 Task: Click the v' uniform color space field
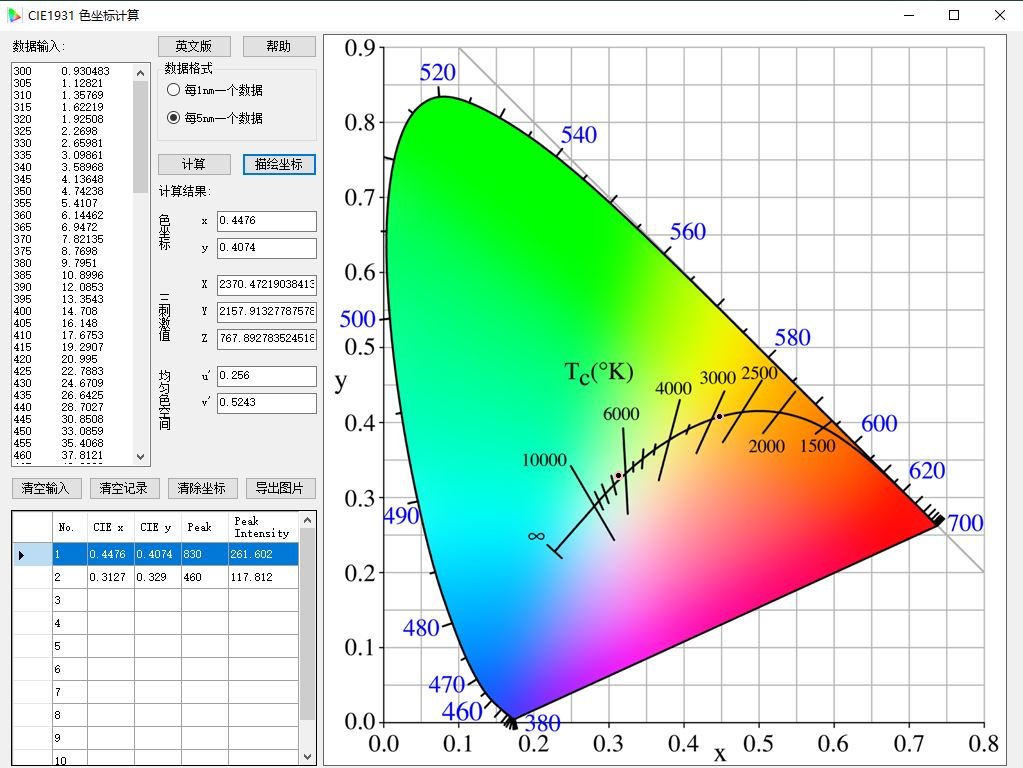tap(267, 403)
